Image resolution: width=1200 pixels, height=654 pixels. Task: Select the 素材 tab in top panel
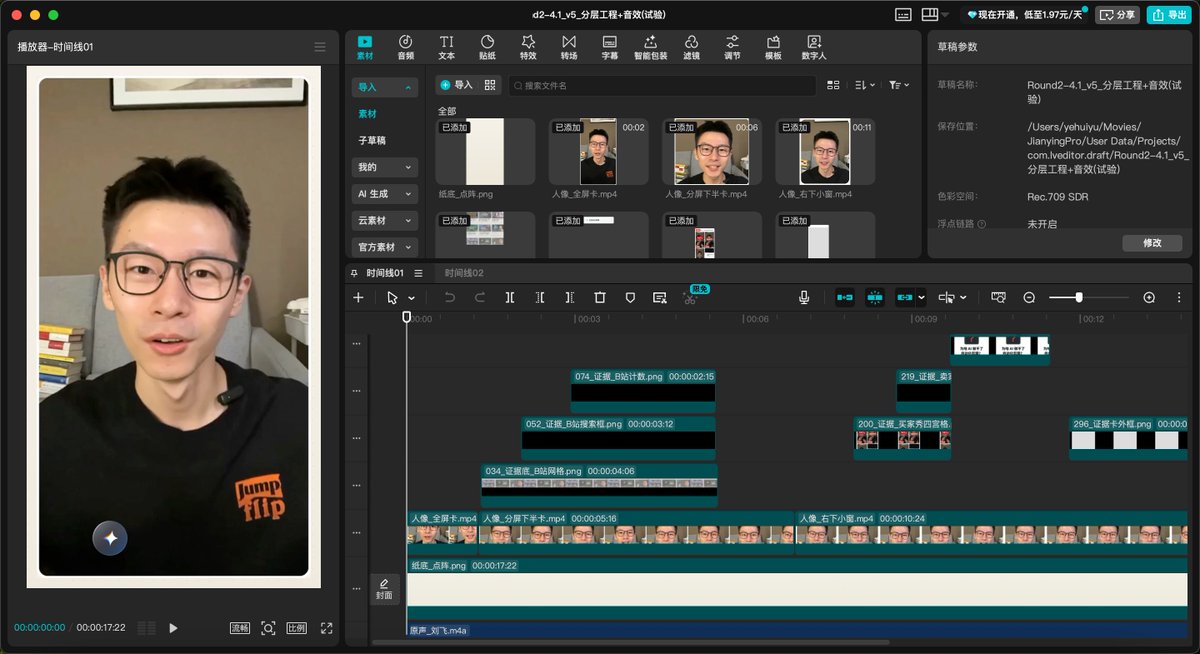pyautogui.click(x=365, y=47)
